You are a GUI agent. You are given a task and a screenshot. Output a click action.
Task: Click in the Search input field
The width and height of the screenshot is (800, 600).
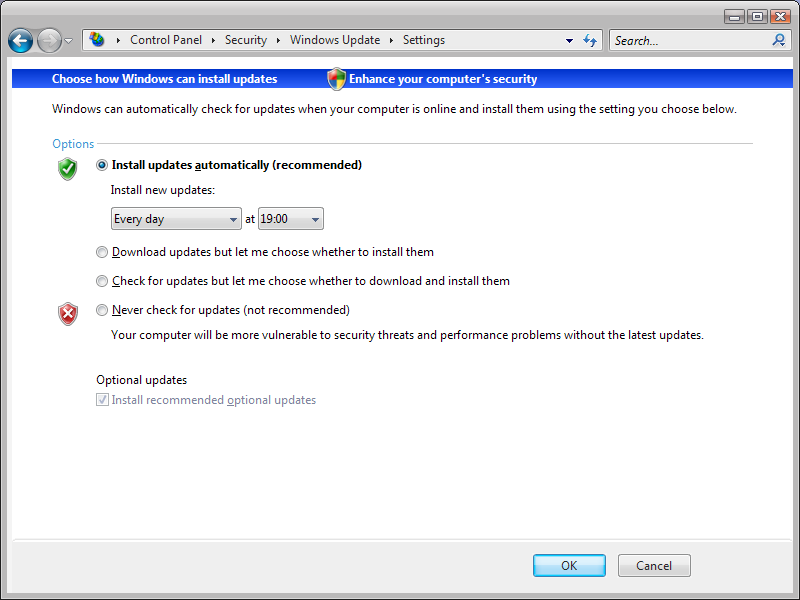click(x=691, y=40)
